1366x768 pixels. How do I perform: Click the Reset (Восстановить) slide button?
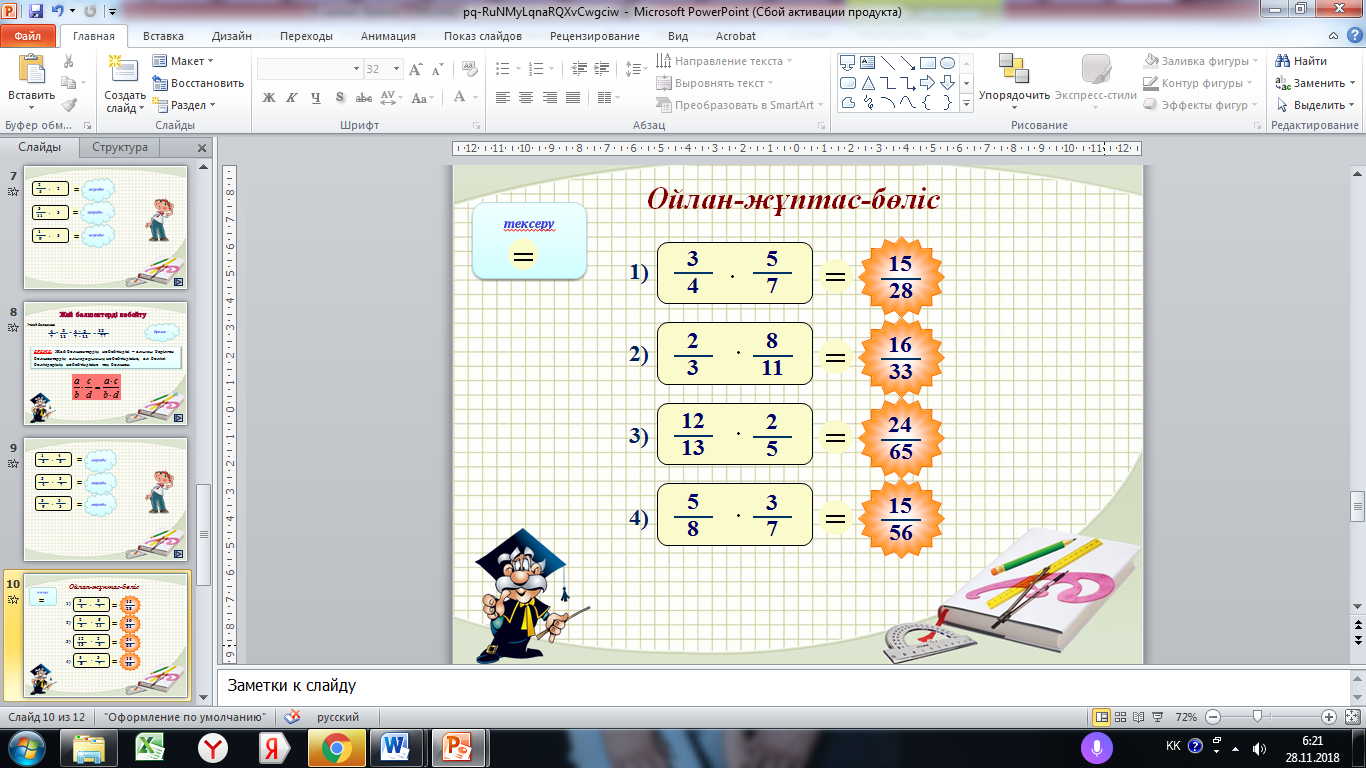pos(198,83)
